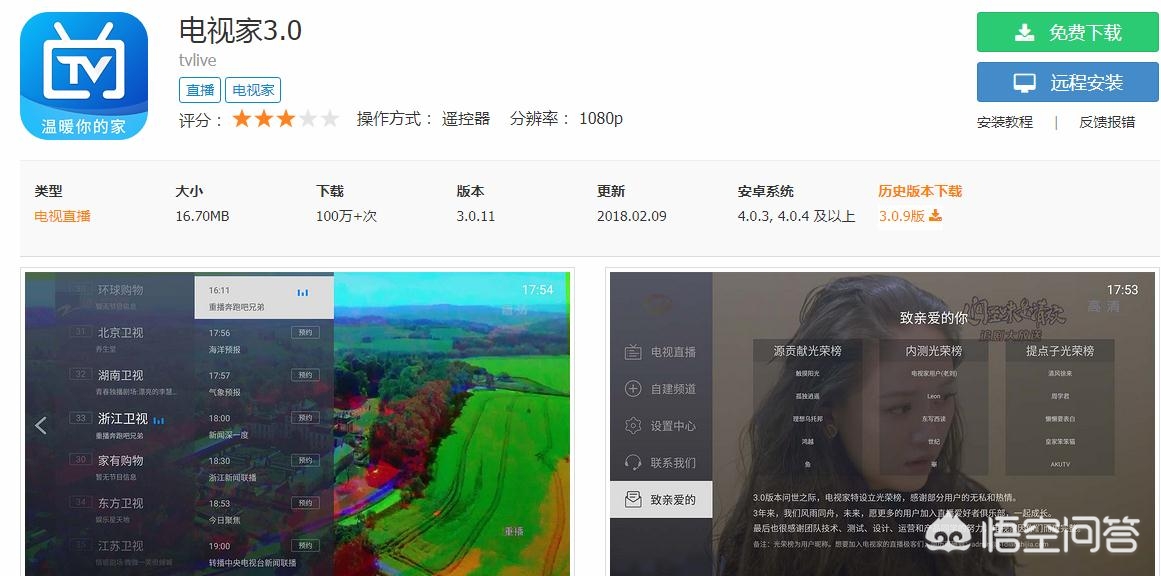Viewport: 1161px width, 576px height.
Task: Select the 东方卫视 channel
Action: [121, 503]
